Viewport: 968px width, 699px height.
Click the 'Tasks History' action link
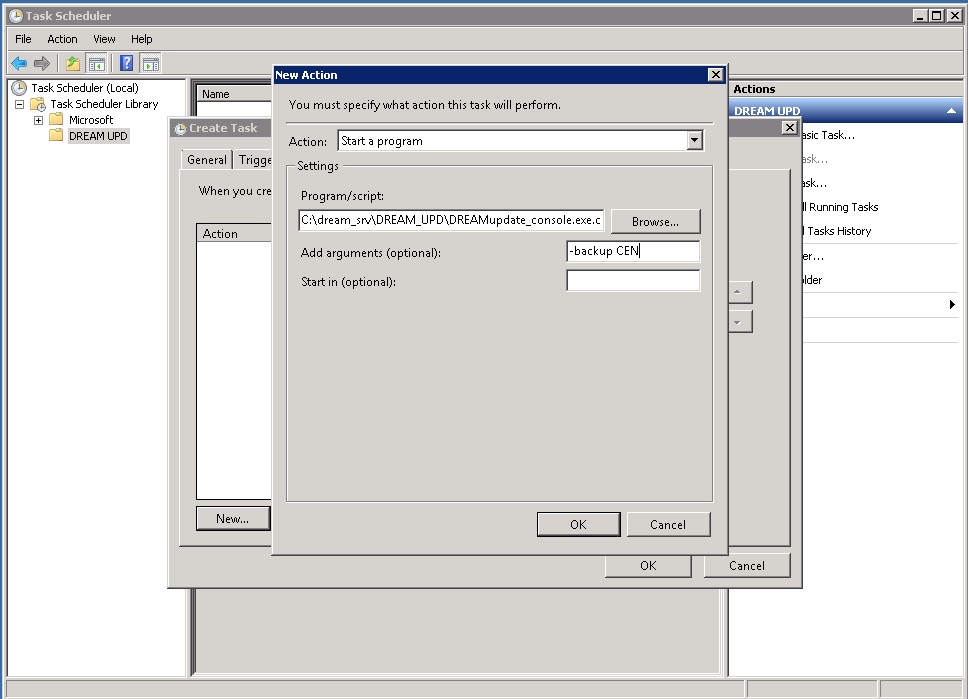839,231
